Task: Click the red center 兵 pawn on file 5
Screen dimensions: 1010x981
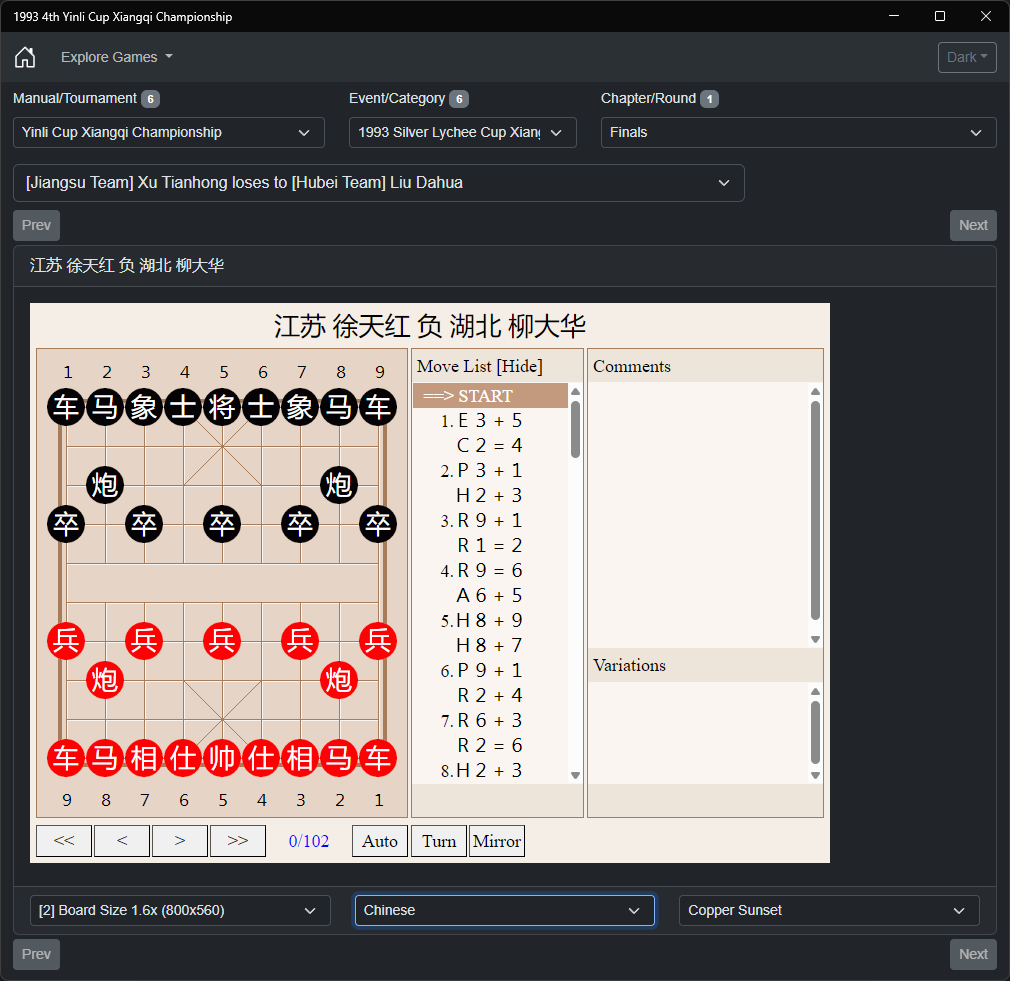Action: pyautogui.click(x=222, y=641)
